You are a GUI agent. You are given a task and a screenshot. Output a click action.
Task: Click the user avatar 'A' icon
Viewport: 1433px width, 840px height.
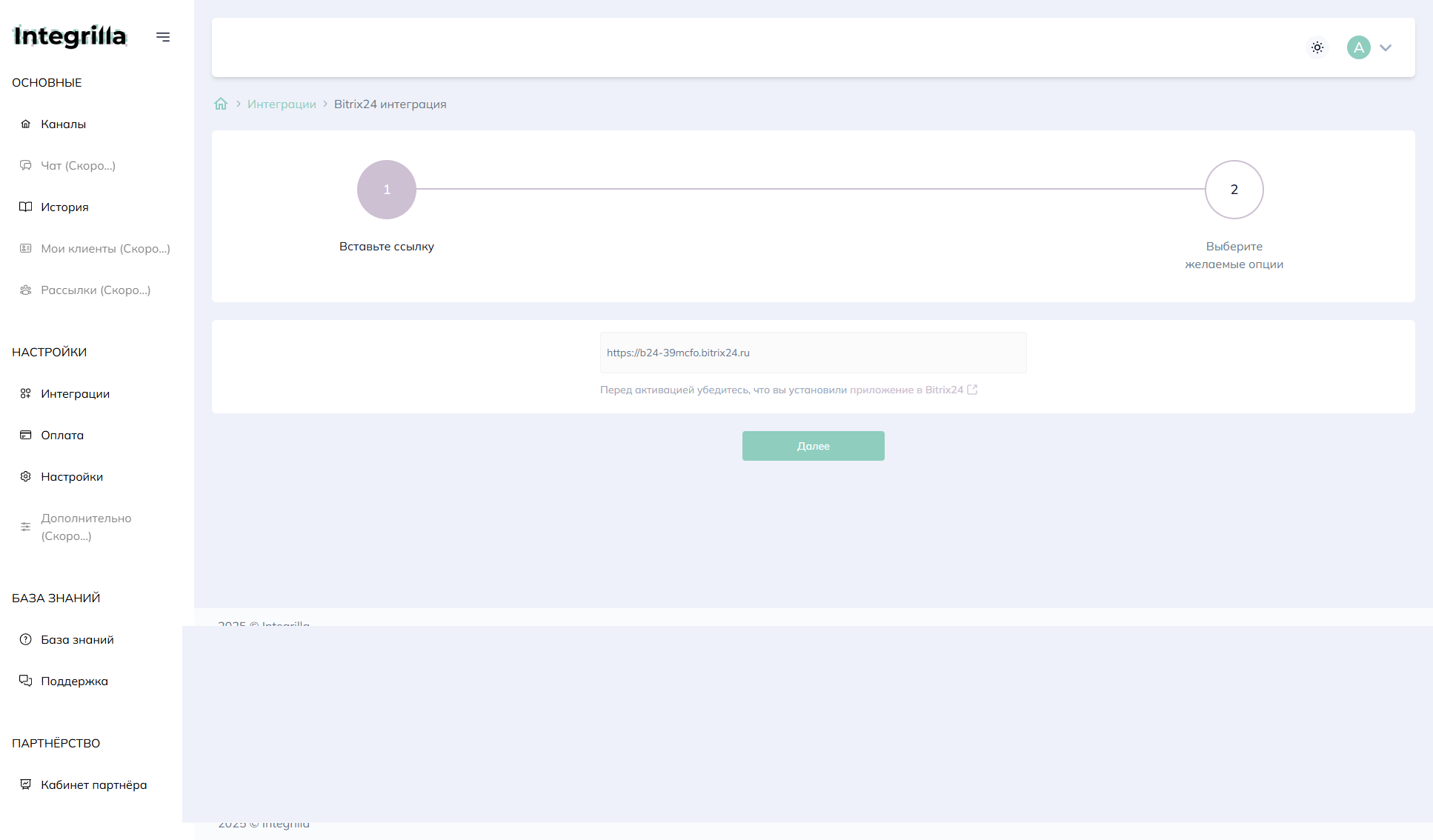coord(1358,47)
